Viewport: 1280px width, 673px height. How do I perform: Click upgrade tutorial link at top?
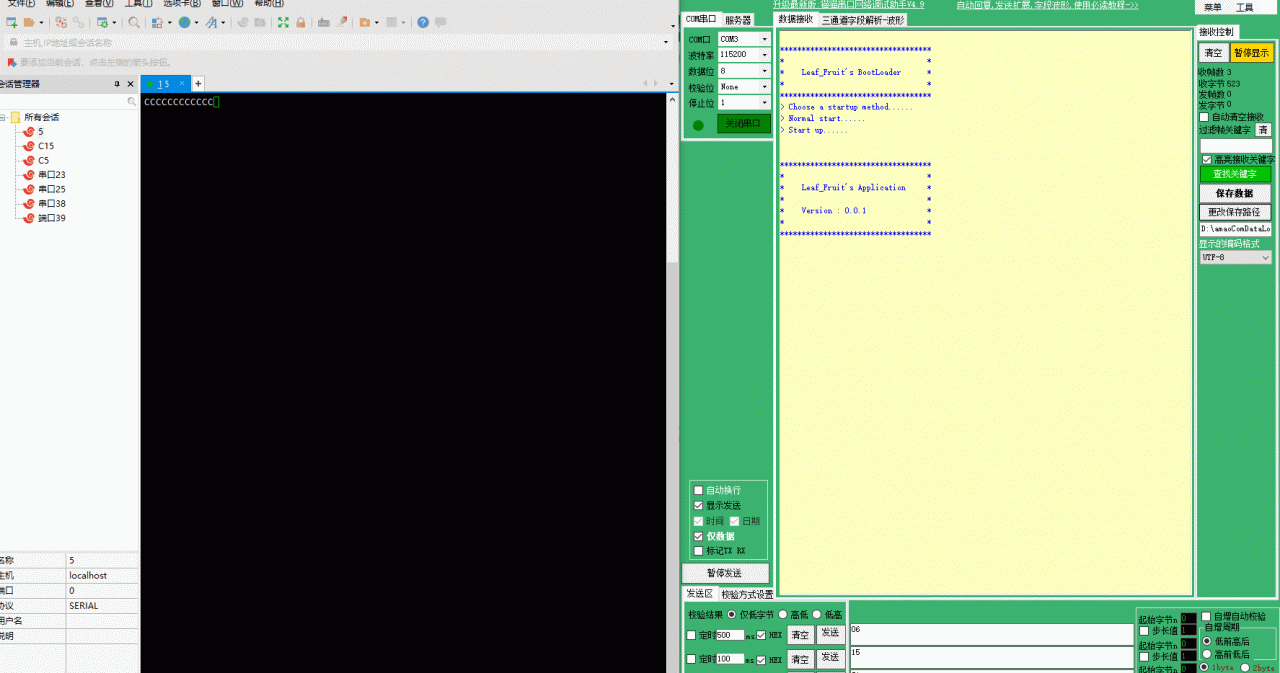click(x=1047, y=5)
